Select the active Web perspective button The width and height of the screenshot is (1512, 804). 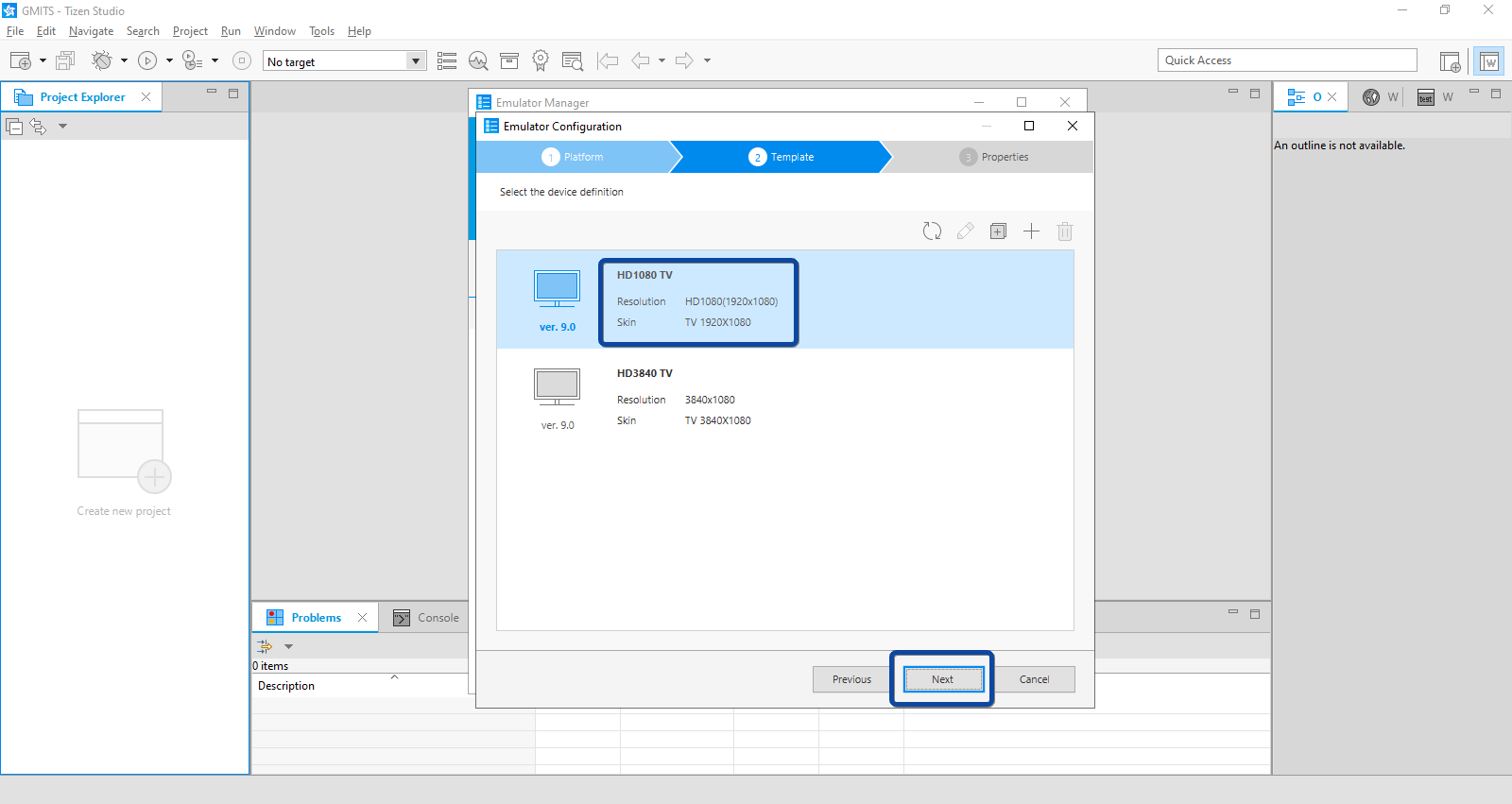tap(1489, 61)
